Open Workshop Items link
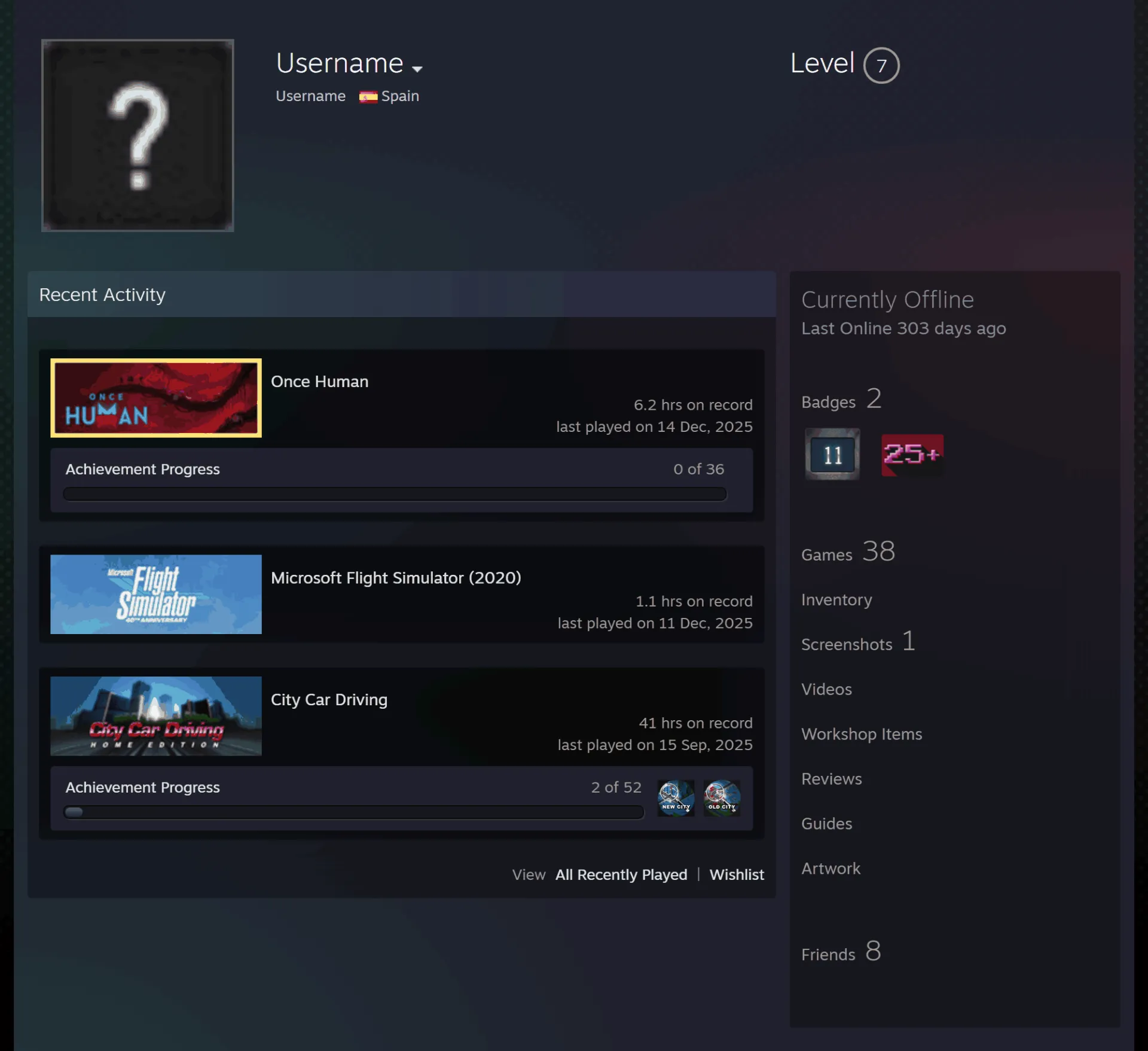 pos(862,734)
